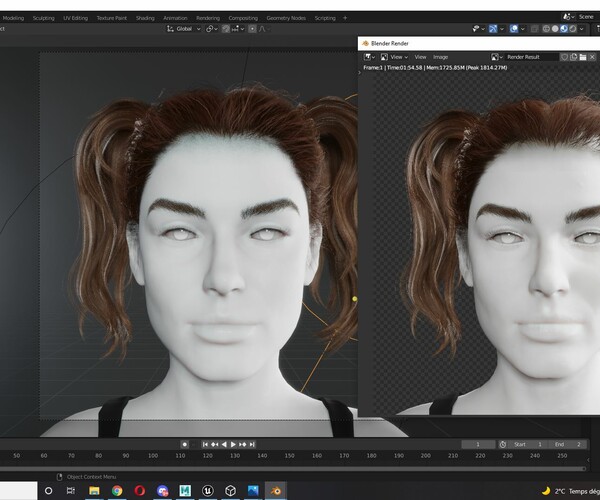Open the snap settings dropdown
The image size is (600, 500).
tap(238, 29)
